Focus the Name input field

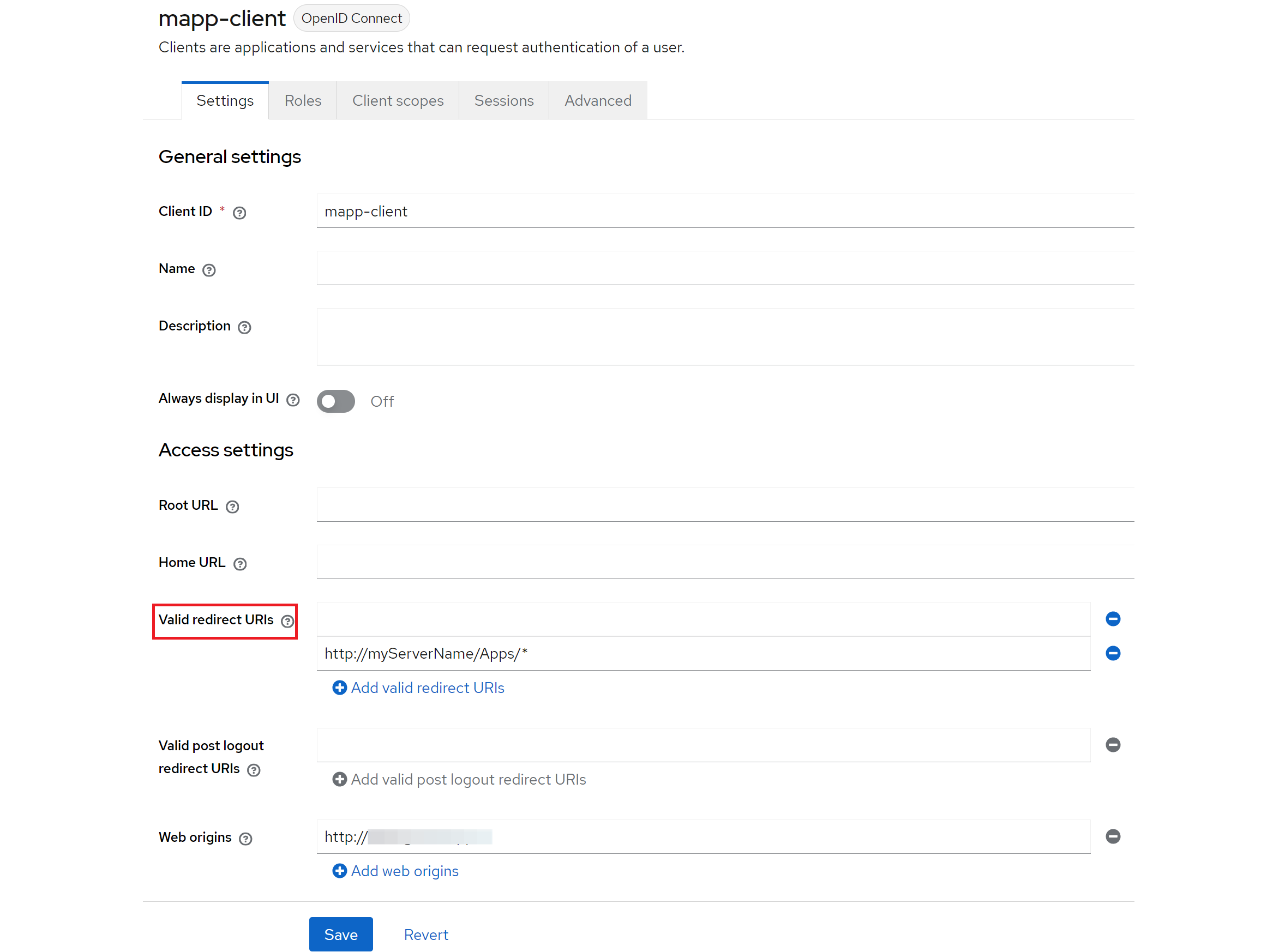click(x=724, y=268)
